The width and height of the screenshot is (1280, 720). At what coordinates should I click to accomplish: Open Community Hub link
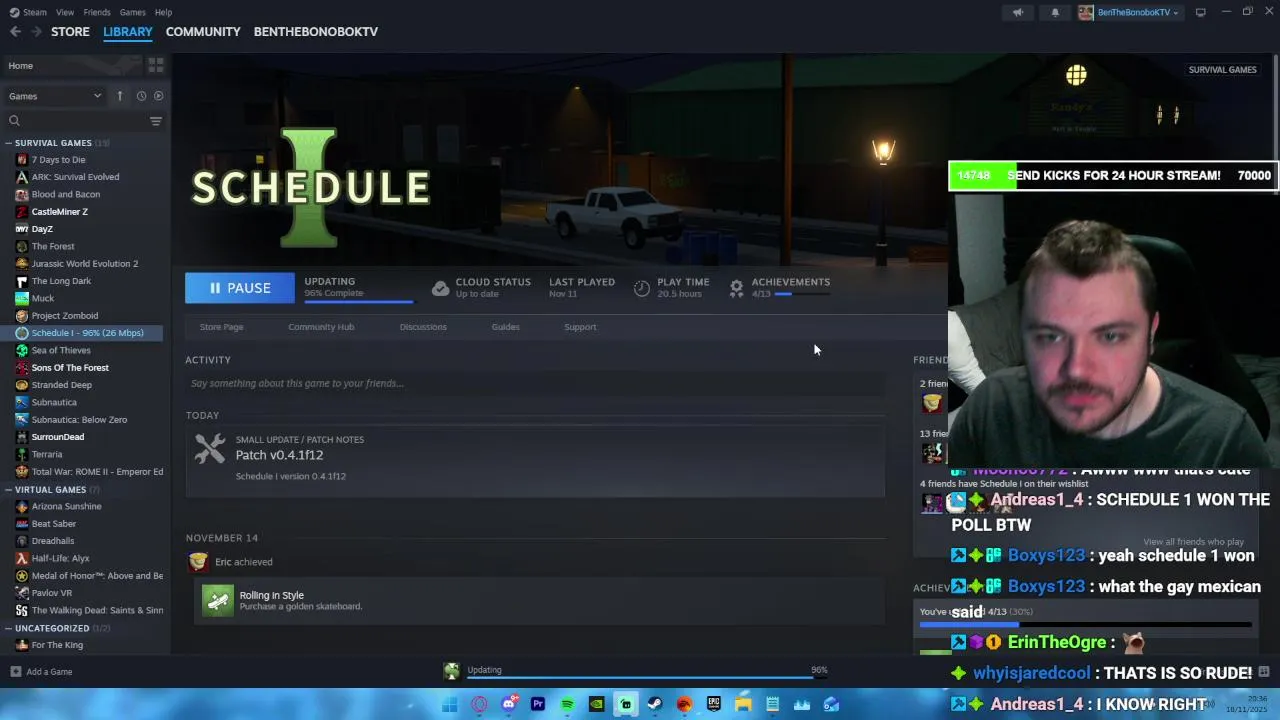click(x=321, y=327)
